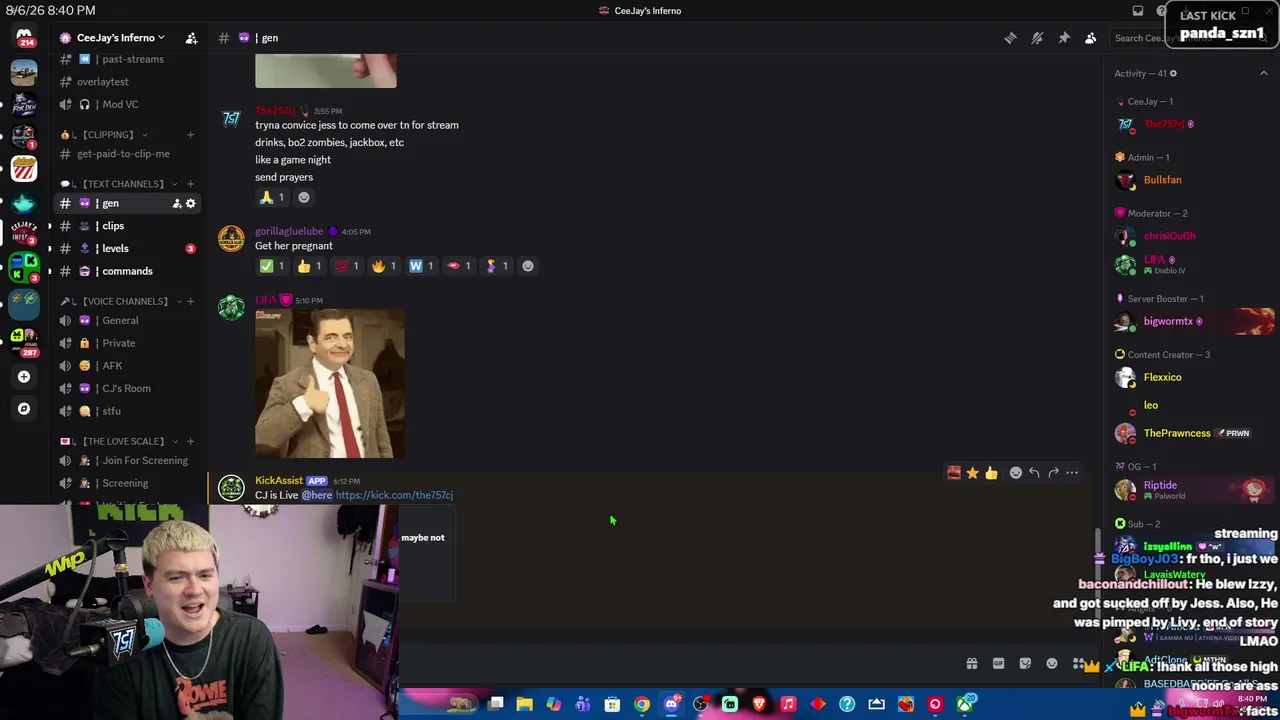Open bigwormtx in the member list

point(1168,322)
